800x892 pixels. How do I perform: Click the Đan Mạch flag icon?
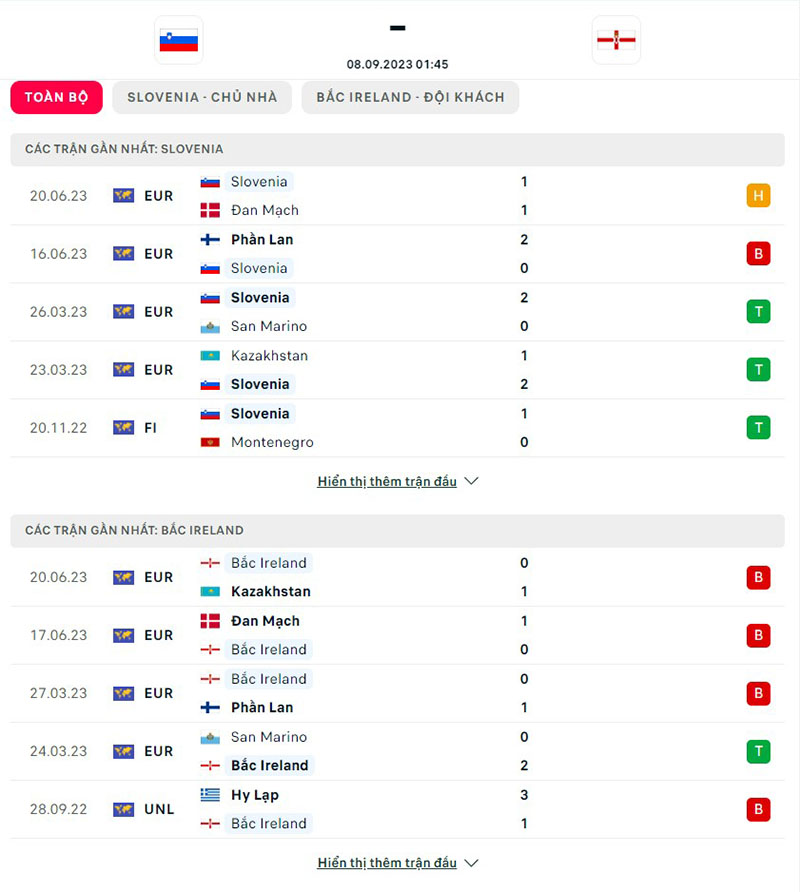[x=213, y=210]
